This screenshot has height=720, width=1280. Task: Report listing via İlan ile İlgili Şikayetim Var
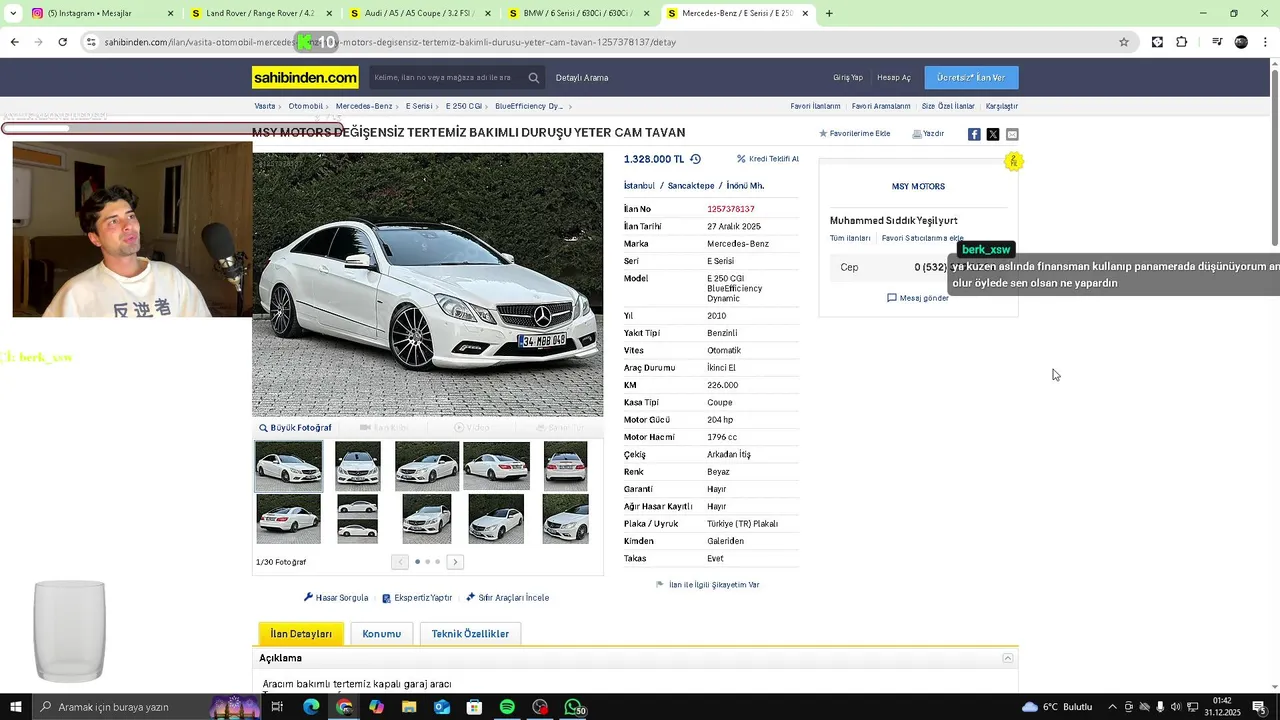click(x=707, y=585)
